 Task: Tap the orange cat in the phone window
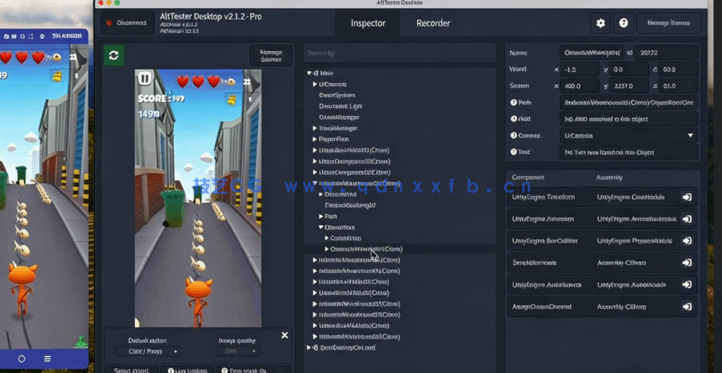tap(22, 288)
